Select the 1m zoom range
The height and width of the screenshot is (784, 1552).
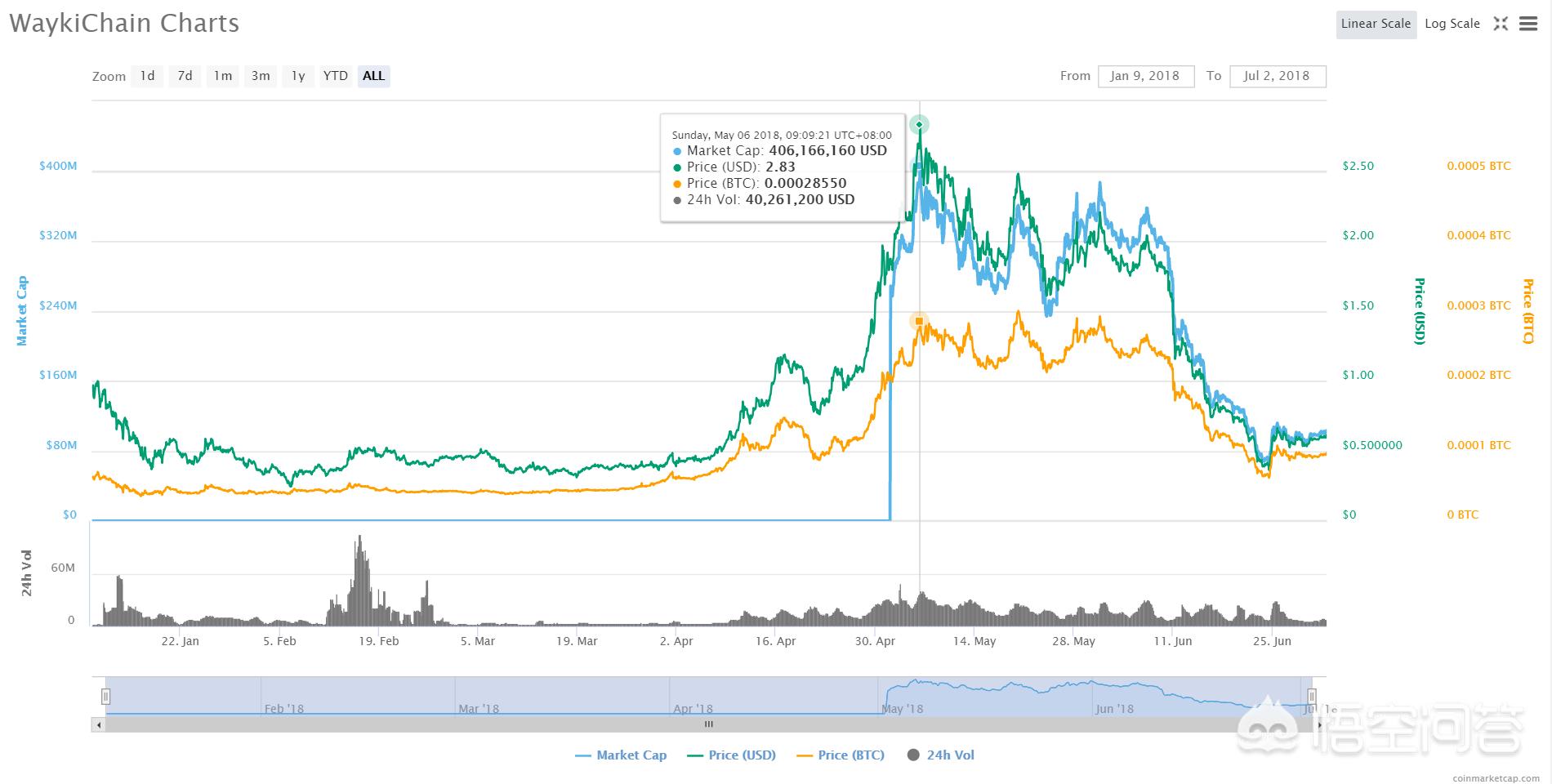coord(223,76)
